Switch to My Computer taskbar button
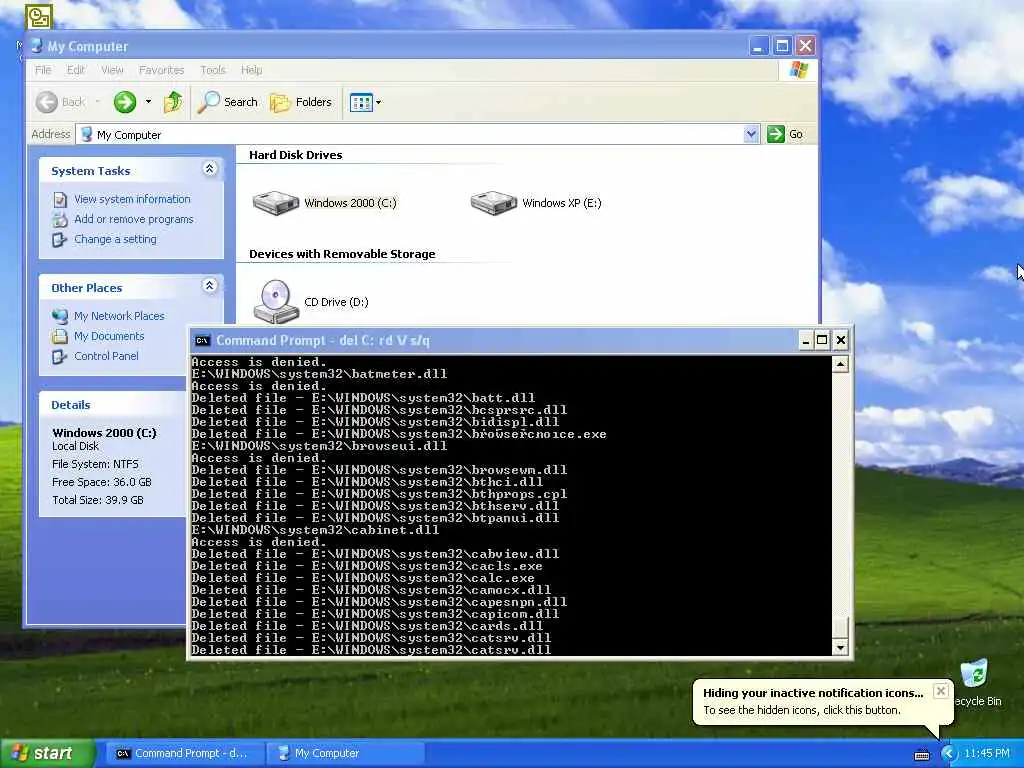This screenshot has height=768, width=1024. point(345,754)
